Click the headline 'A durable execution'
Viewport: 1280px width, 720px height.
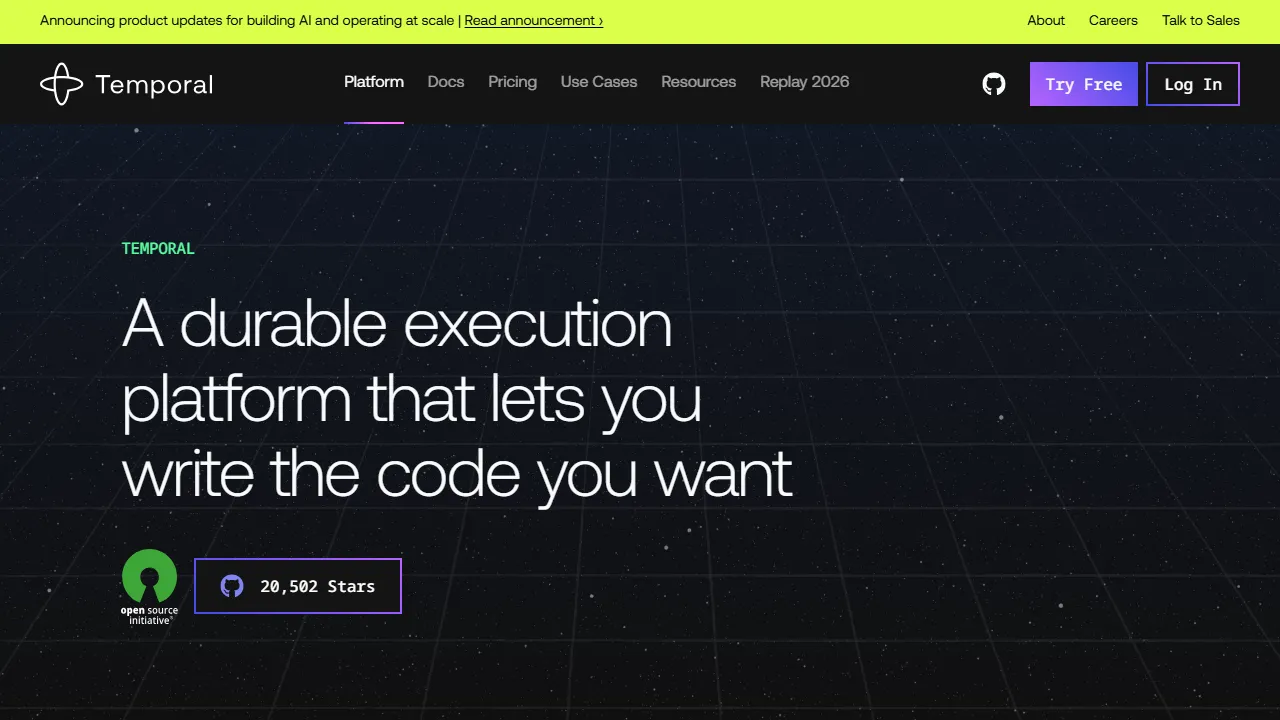pyautogui.click(x=398, y=324)
